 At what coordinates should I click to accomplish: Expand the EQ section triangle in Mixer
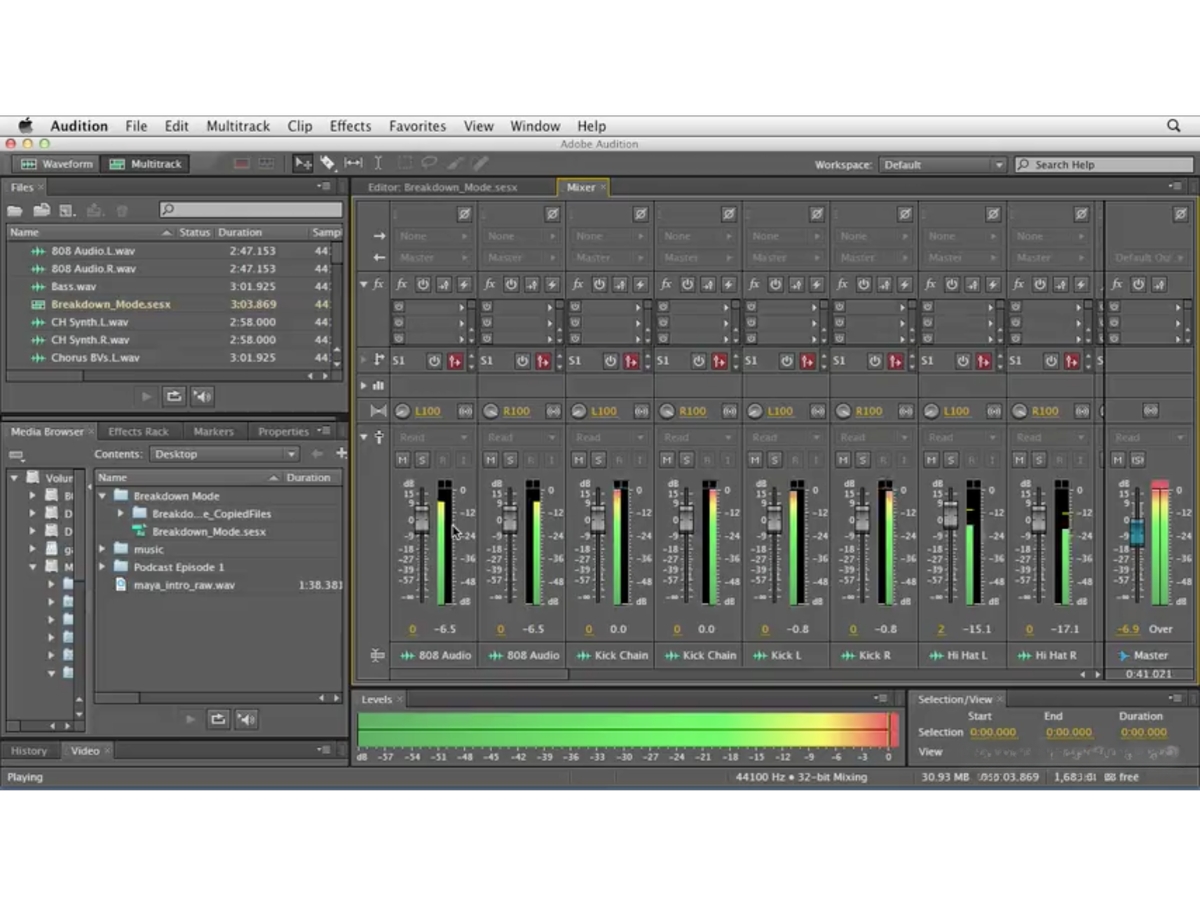point(363,385)
